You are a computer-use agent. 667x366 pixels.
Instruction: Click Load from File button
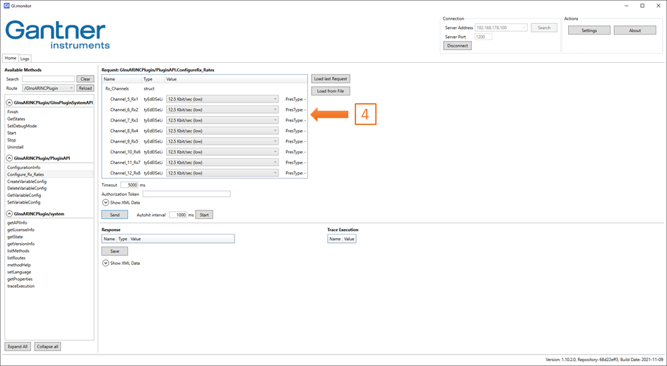click(x=331, y=91)
